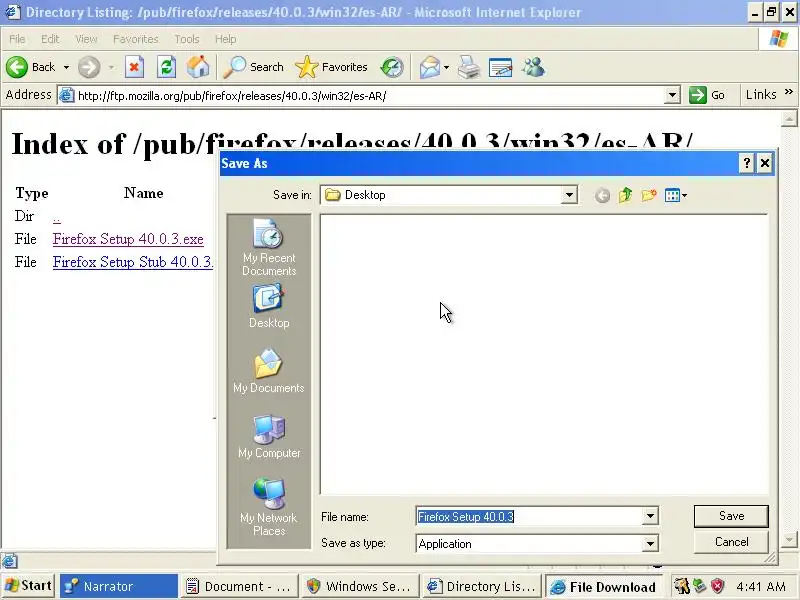
Task: Select My Recent Documents in places bar
Action: (269, 247)
